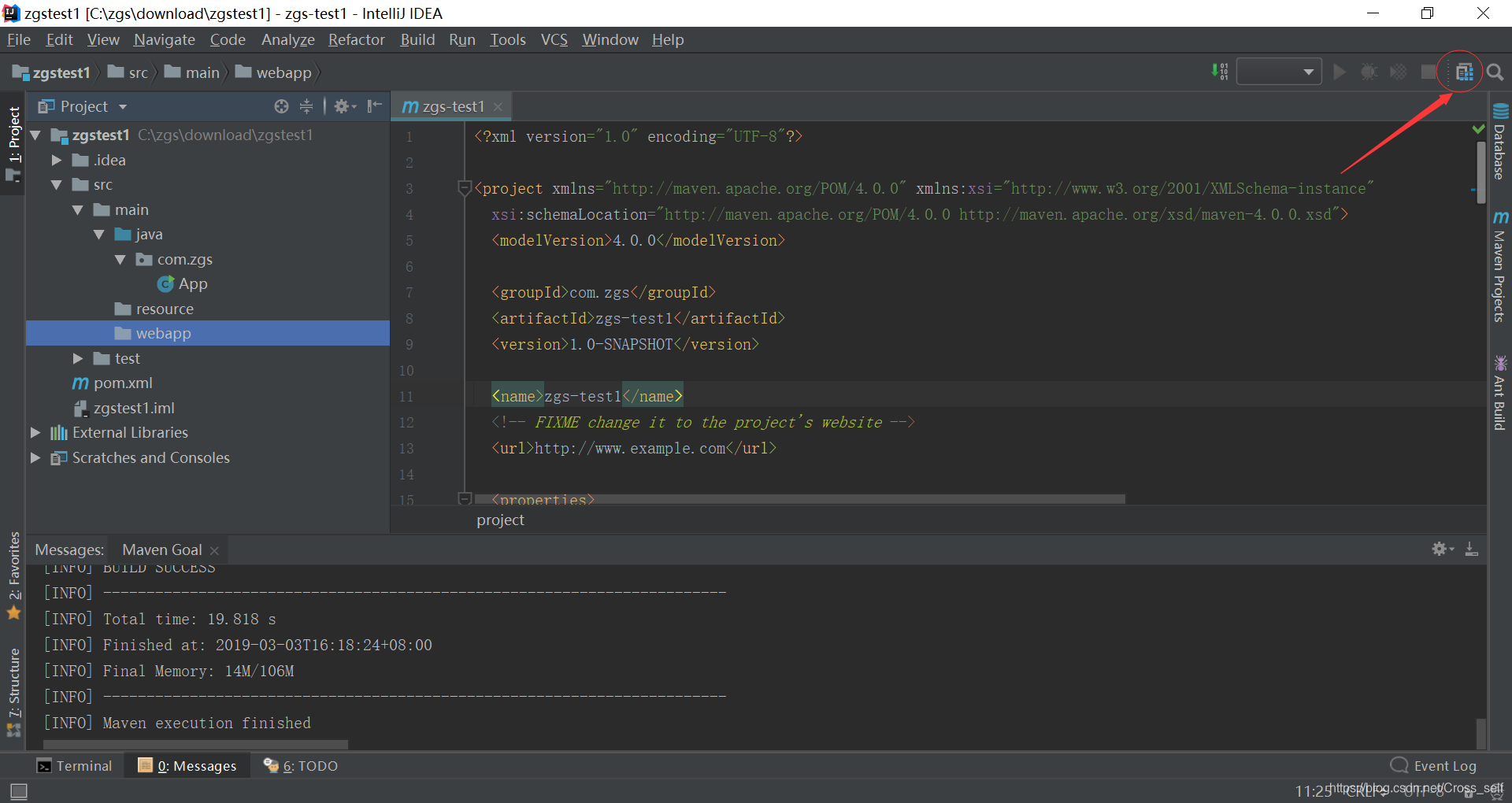The image size is (1512, 803).
Task: Open the Database tool window
Action: click(1499, 142)
